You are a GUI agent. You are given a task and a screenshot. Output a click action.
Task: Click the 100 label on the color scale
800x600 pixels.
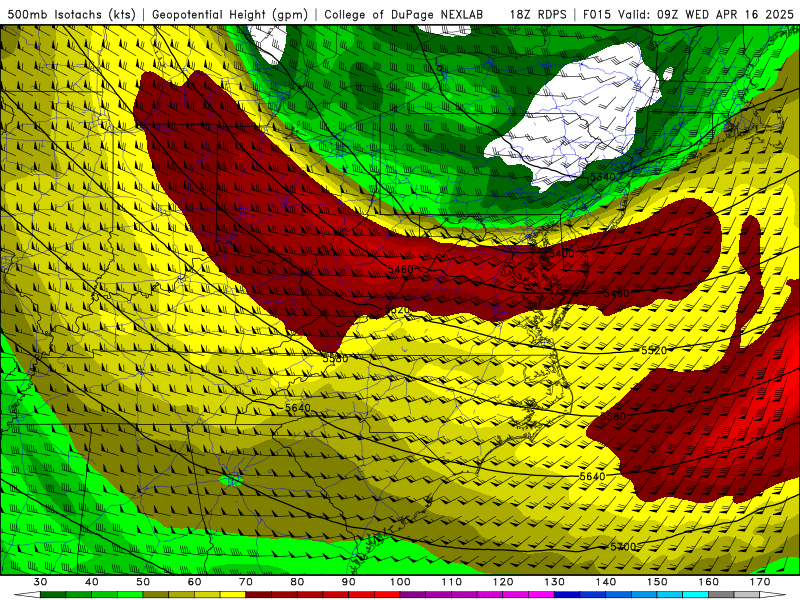point(400,582)
